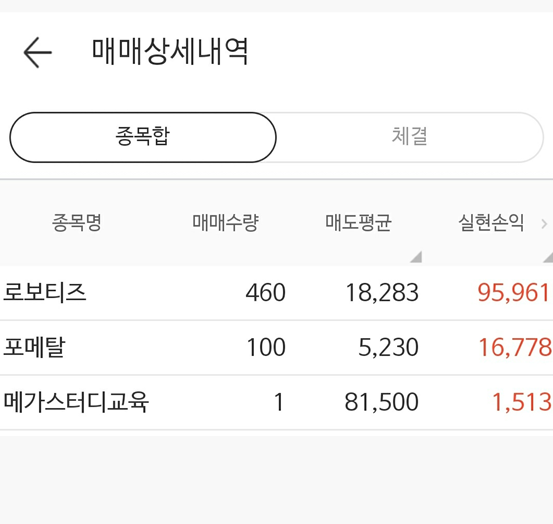Open the 로보티즈 stock row
Viewport: 553px width, 524px height.
coord(276,293)
